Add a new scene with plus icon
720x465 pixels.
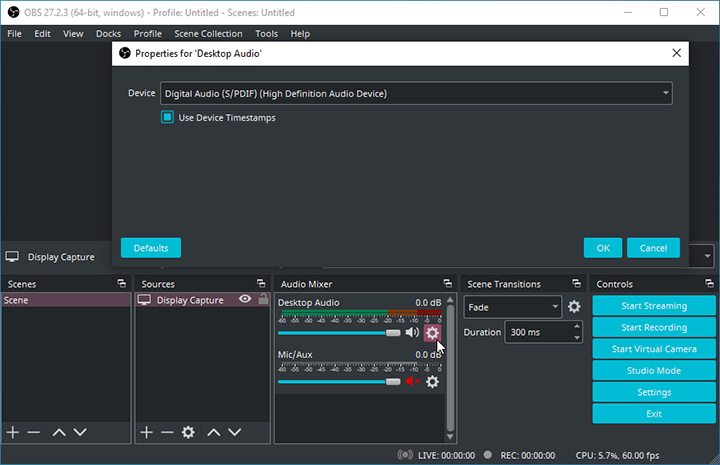coord(13,432)
